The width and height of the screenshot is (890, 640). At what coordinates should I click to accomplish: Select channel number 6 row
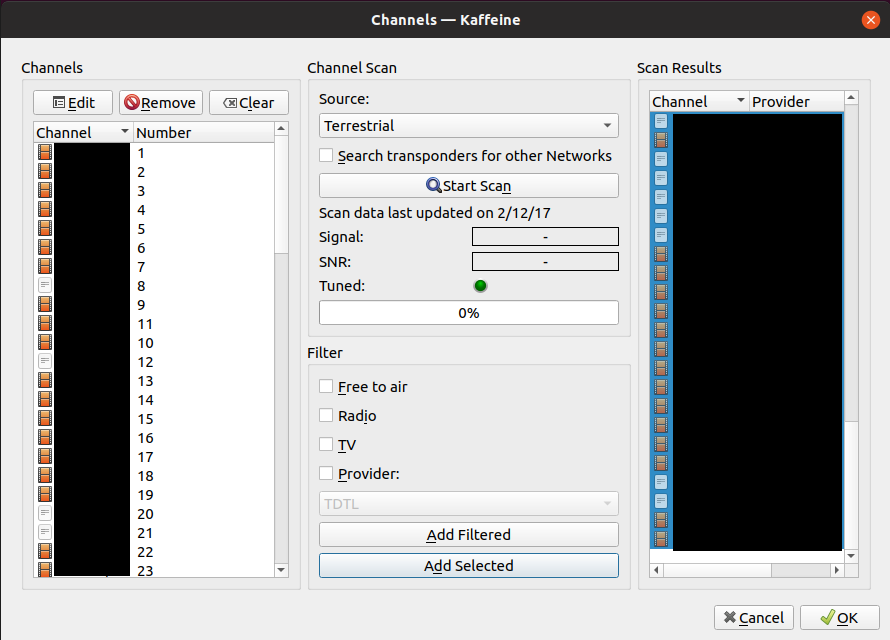154,247
